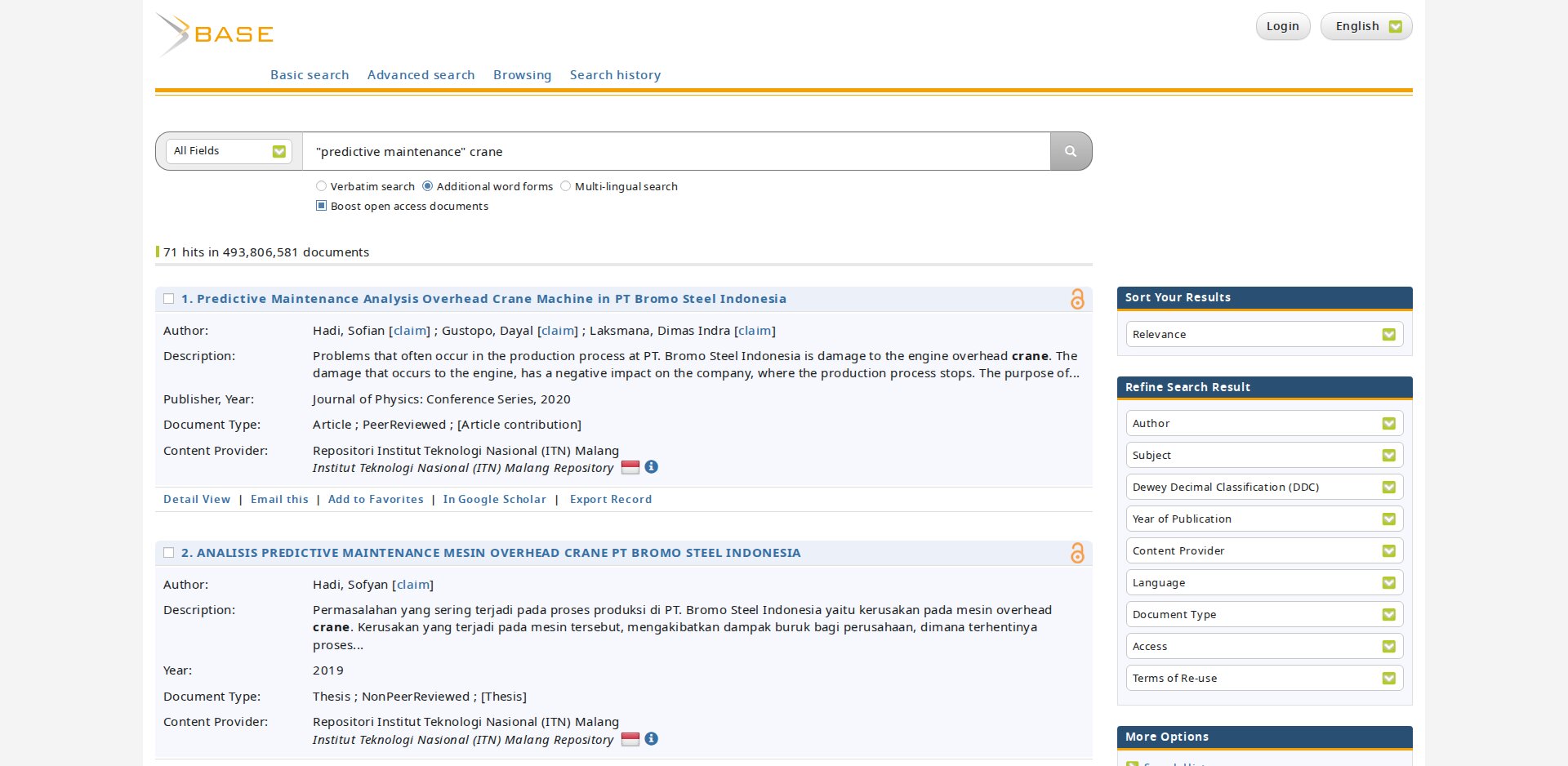1568x766 pixels.
Task: Expand the Terms of Re-use filter
Action: tap(1264, 678)
